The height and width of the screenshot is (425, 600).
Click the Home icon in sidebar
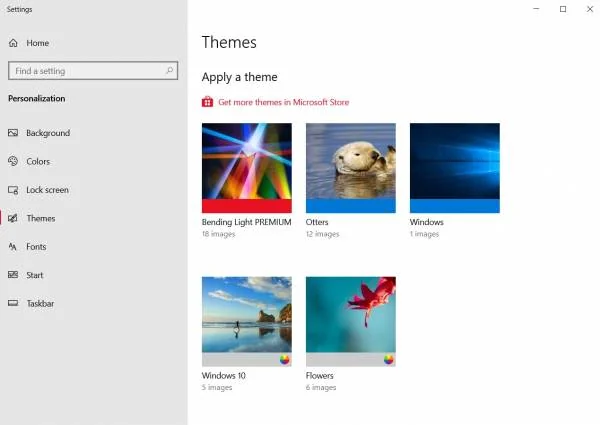13,43
